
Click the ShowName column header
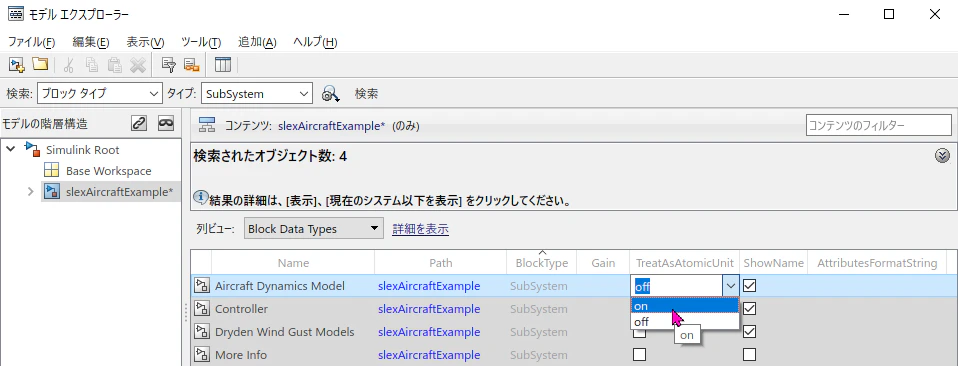773,263
